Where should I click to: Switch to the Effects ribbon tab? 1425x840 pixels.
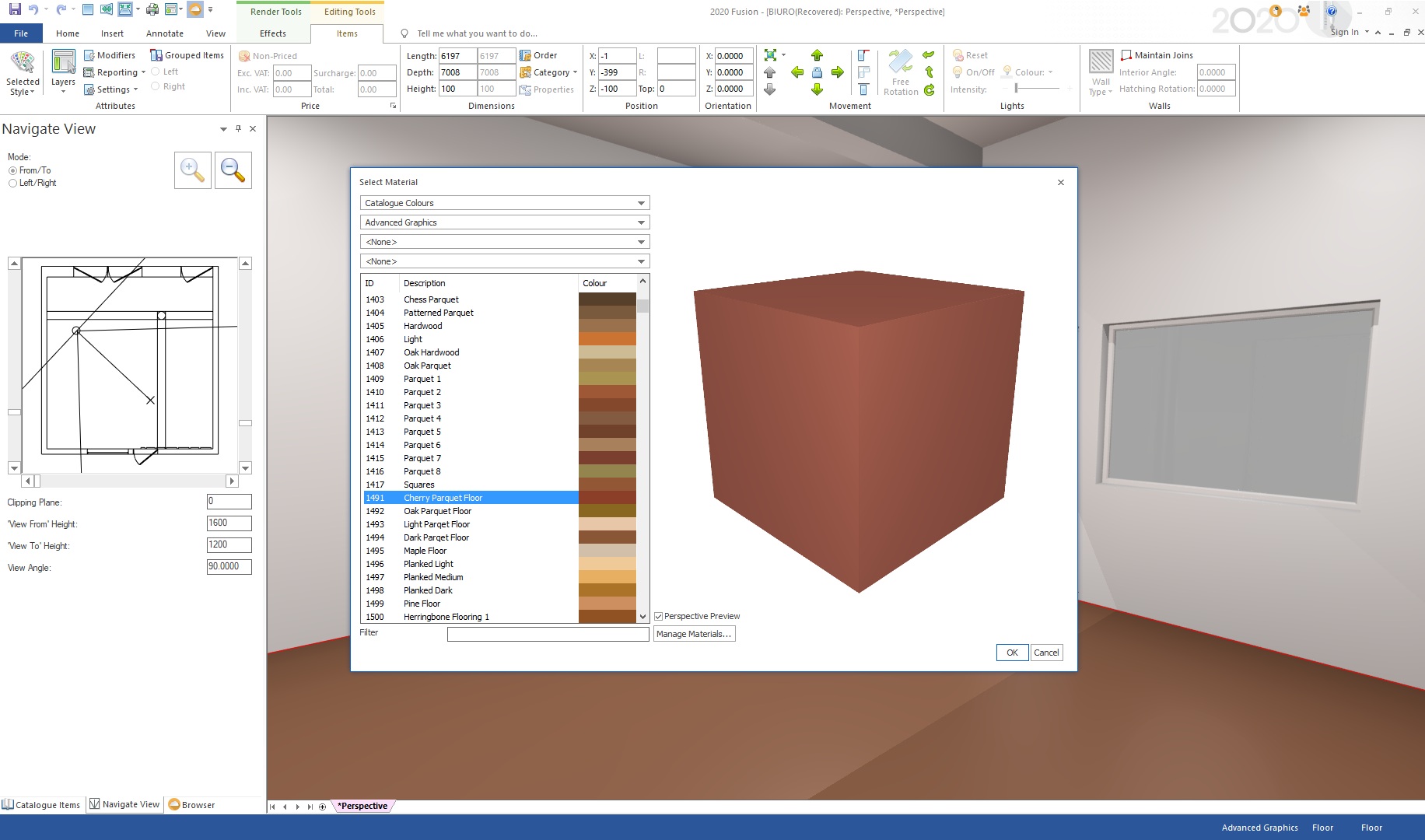(272, 33)
